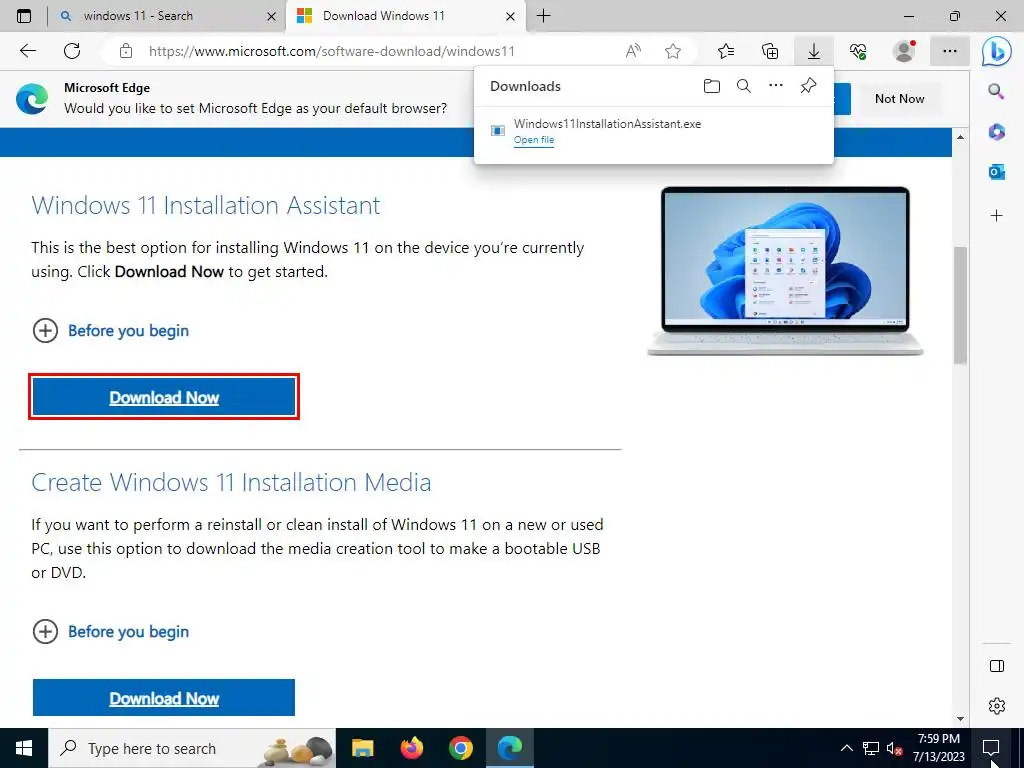1024x768 pixels.
Task: Hide the sidebar using the panel icon
Action: [x=997, y=665]
